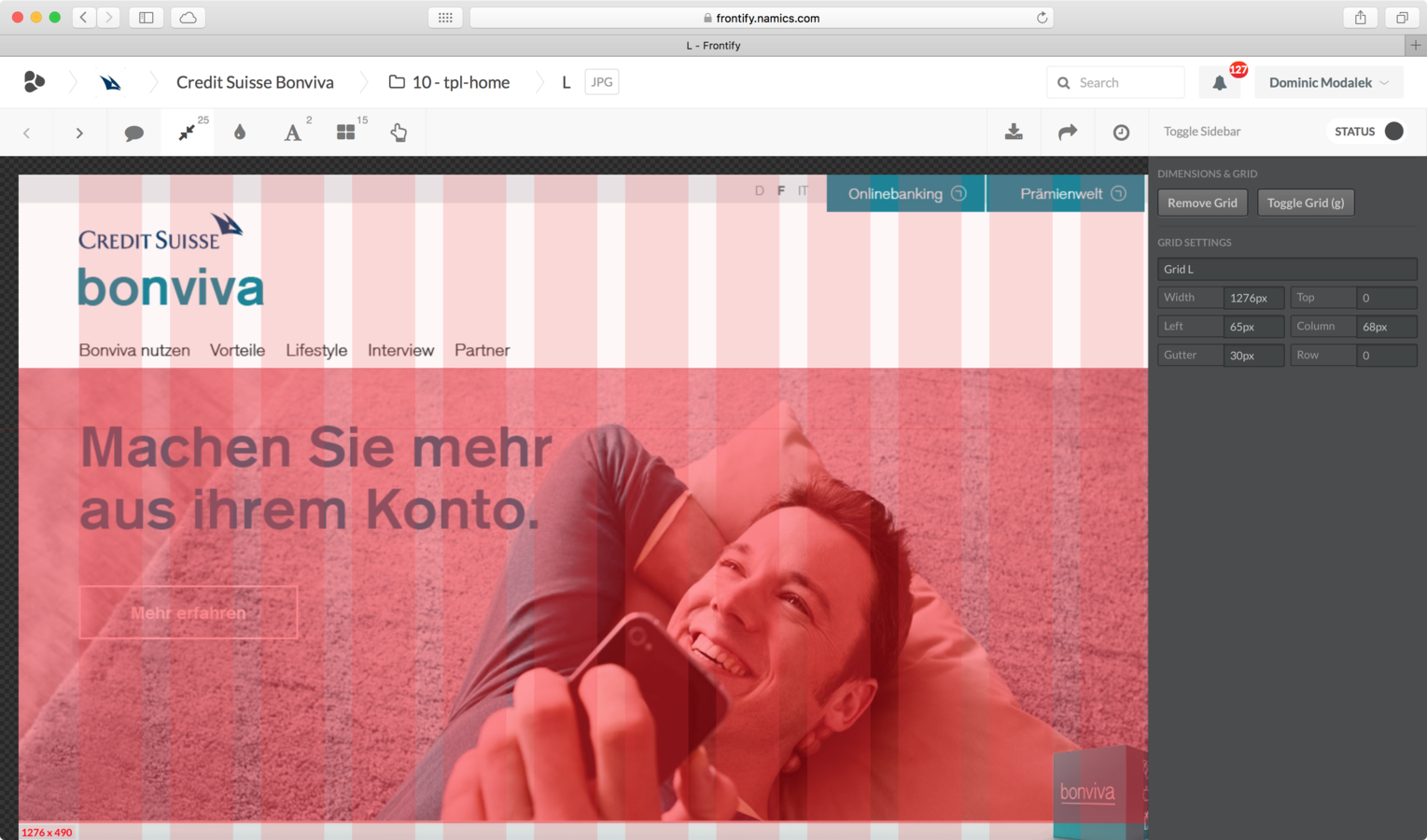Open Safari top sites grid button
The width and height of the screenshot is (1427, 840).
tap(445, 17)
